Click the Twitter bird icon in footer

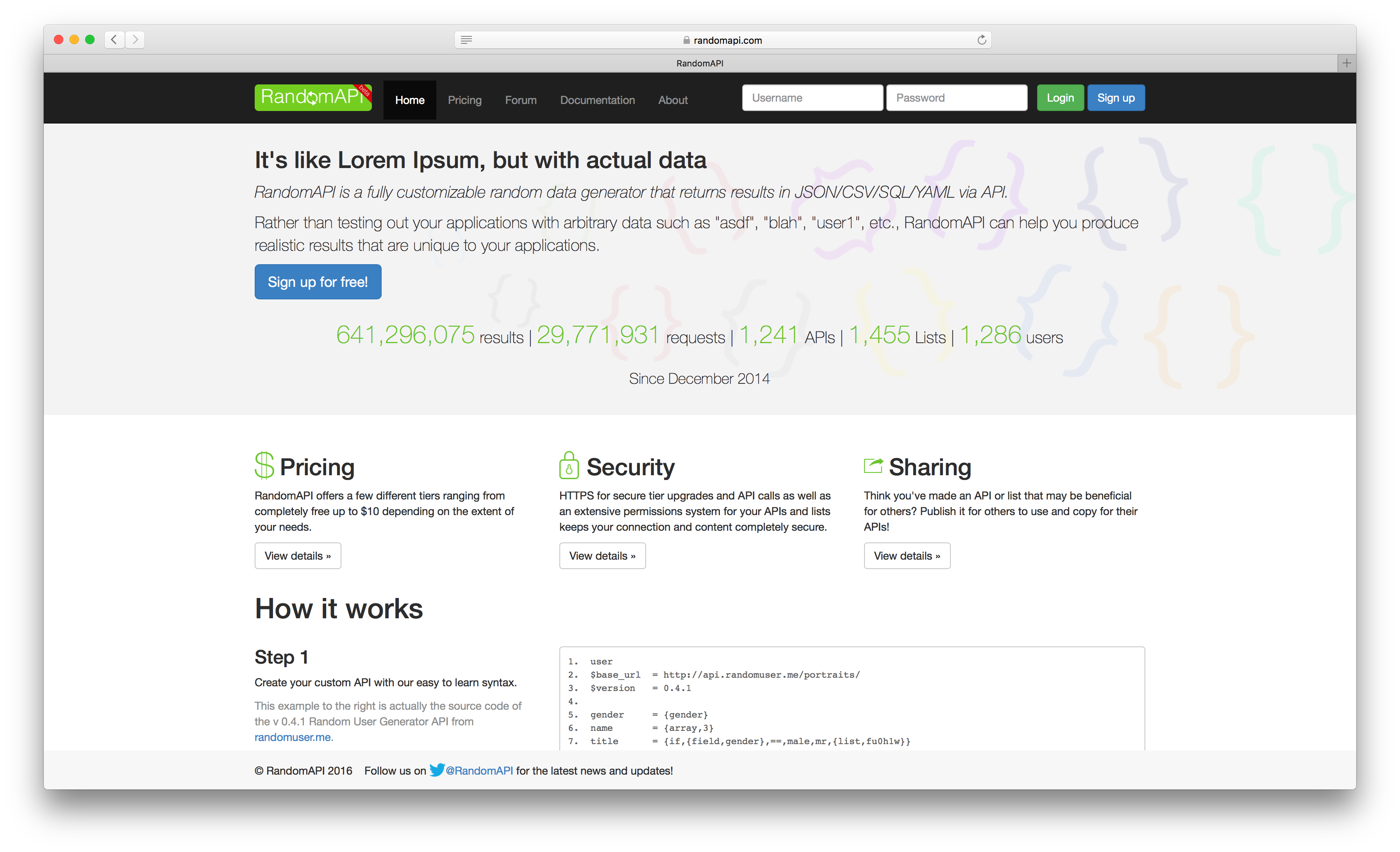tap(436, 770)
